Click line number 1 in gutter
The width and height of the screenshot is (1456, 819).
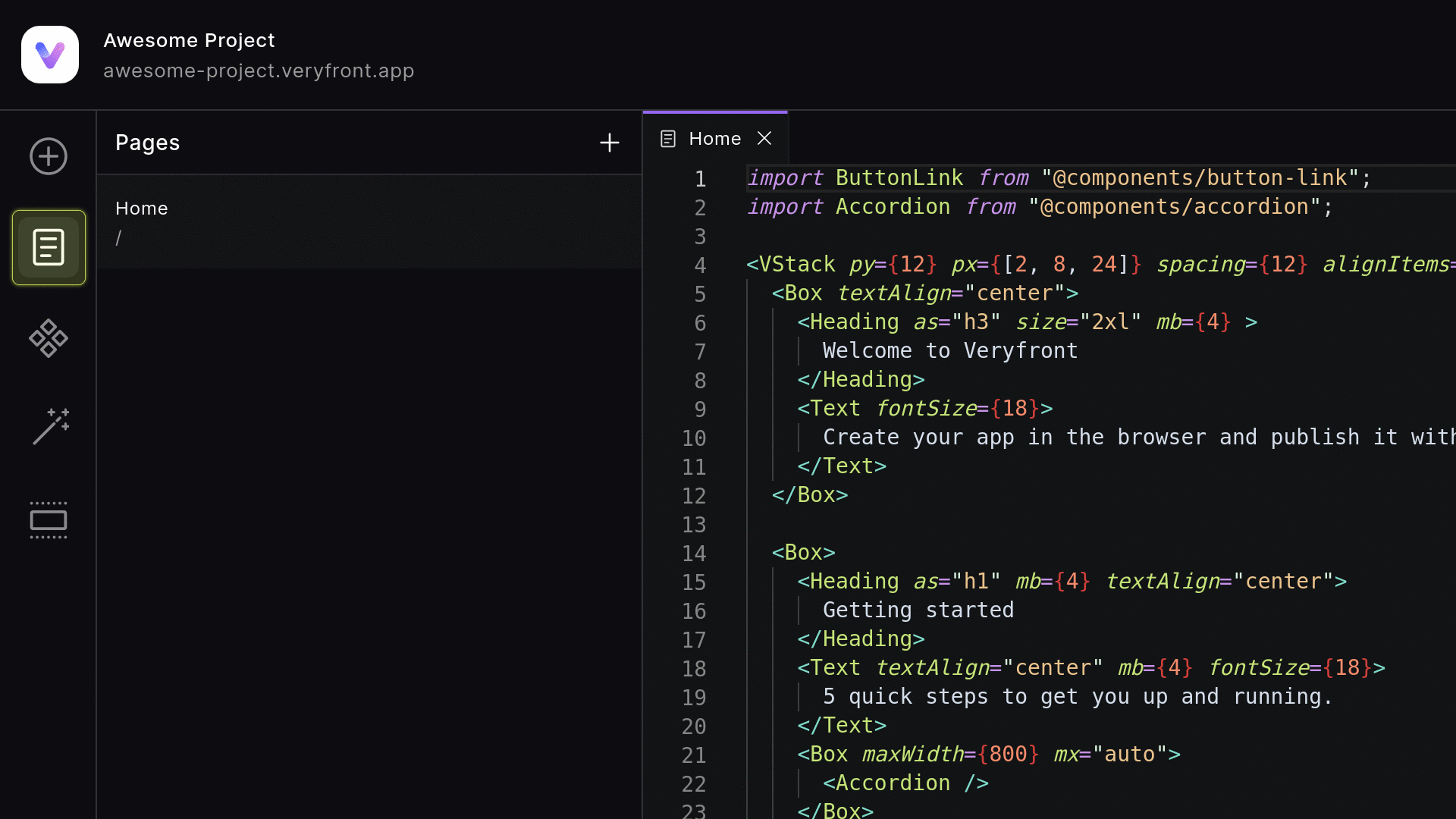[700, 179]
